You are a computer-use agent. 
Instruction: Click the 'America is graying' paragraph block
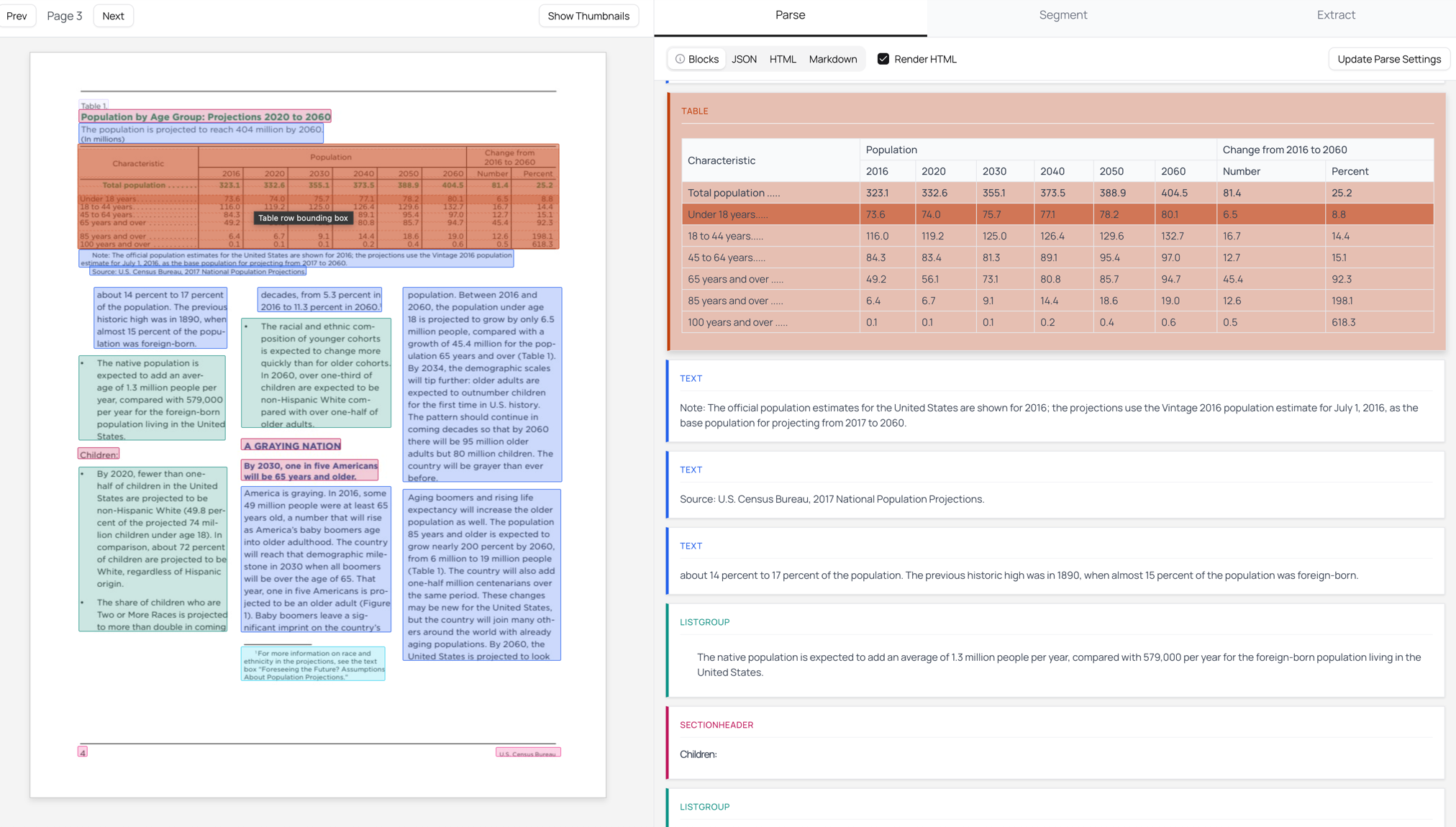pyautogui.click(x=316, y=559)
